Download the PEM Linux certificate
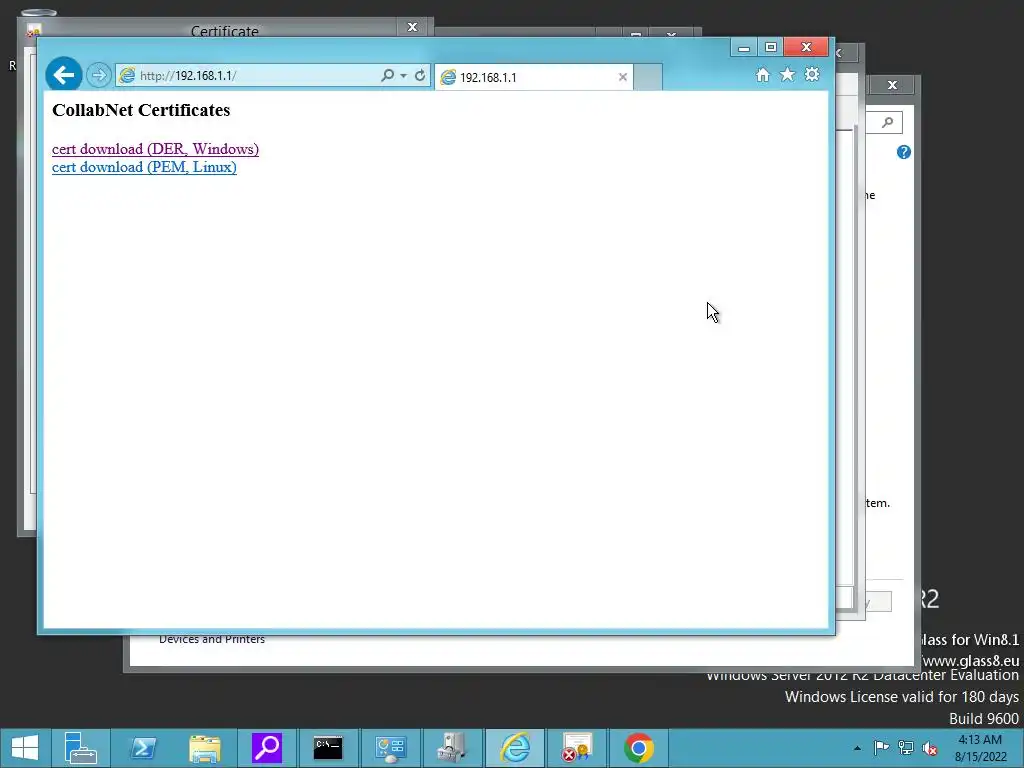1024x768 pixels. [144, 167]
